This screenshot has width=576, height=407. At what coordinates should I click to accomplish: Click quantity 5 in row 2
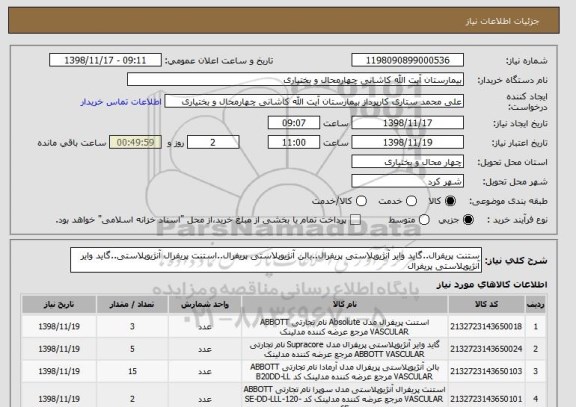tap(132, 349)
